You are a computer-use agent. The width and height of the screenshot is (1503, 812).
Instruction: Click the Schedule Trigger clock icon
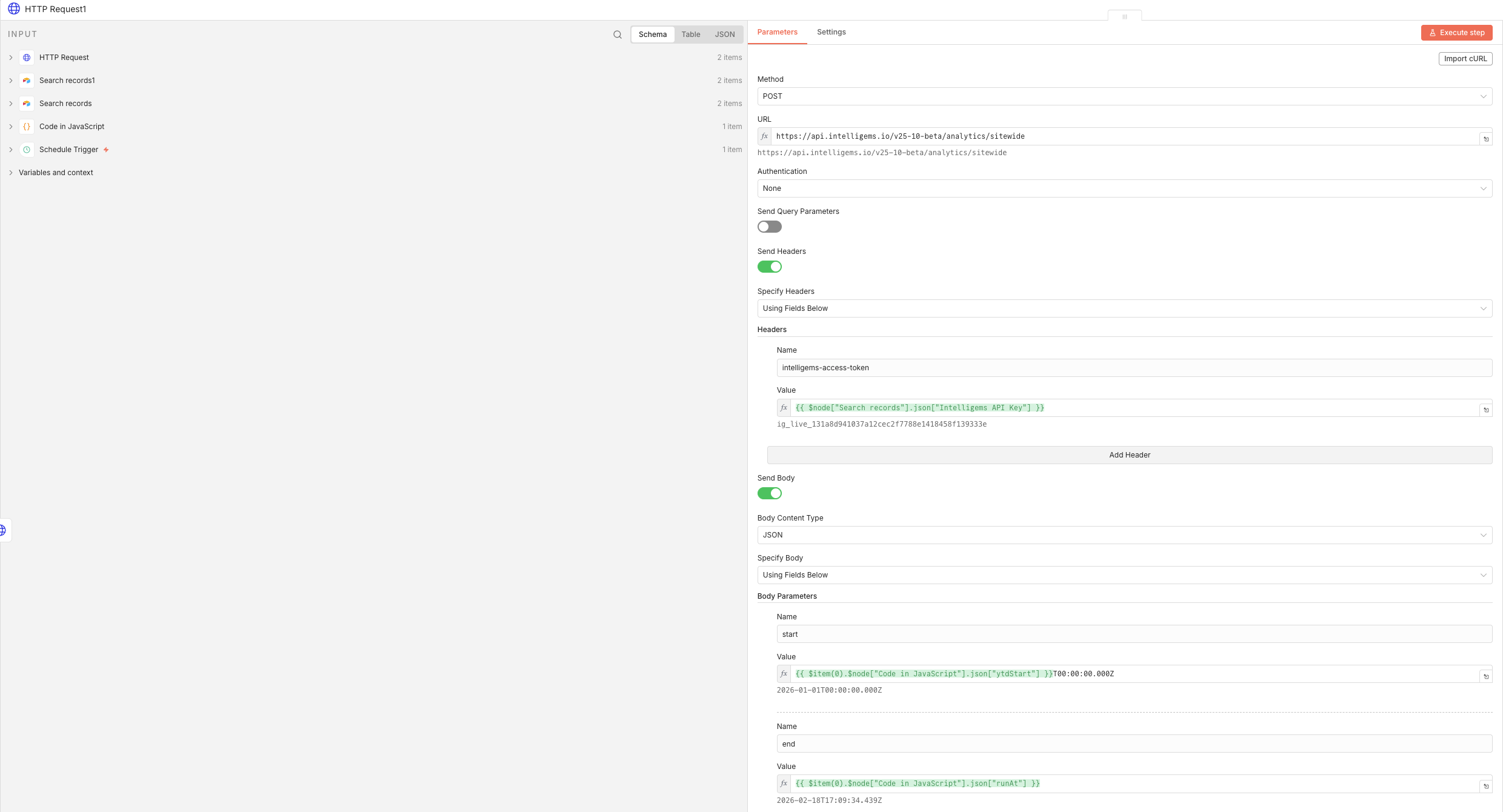pos(27,150)
